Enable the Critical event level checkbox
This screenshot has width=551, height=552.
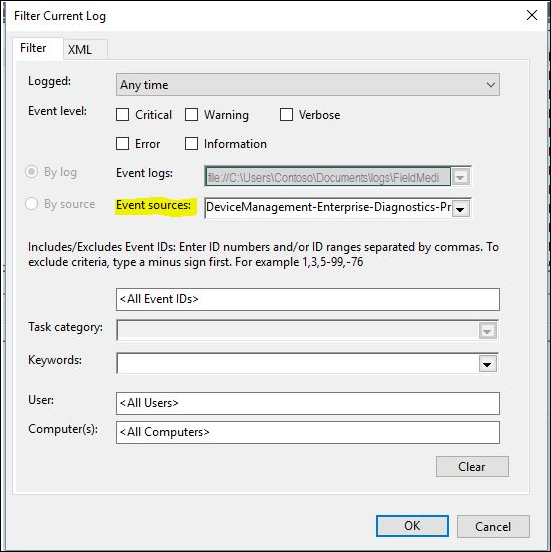[123, 115]
